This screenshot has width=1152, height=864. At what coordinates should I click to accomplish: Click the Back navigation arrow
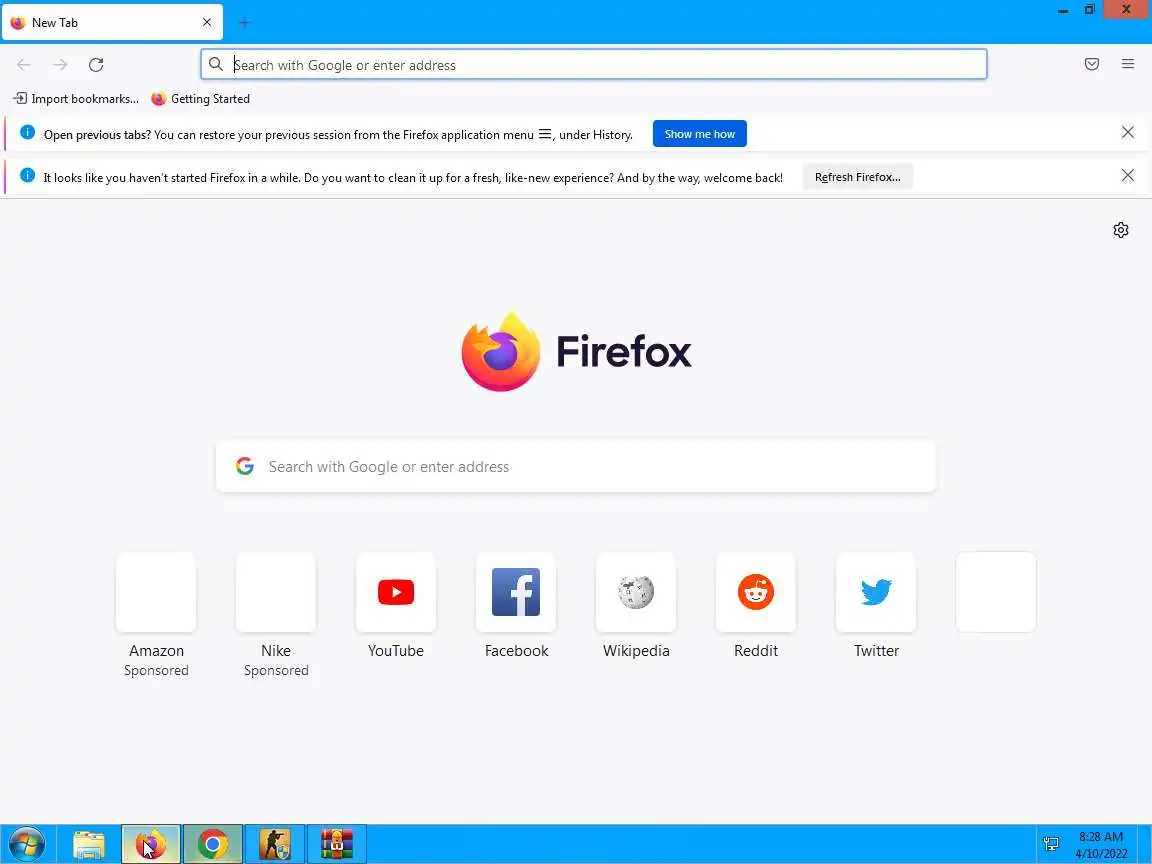(24, 65)
